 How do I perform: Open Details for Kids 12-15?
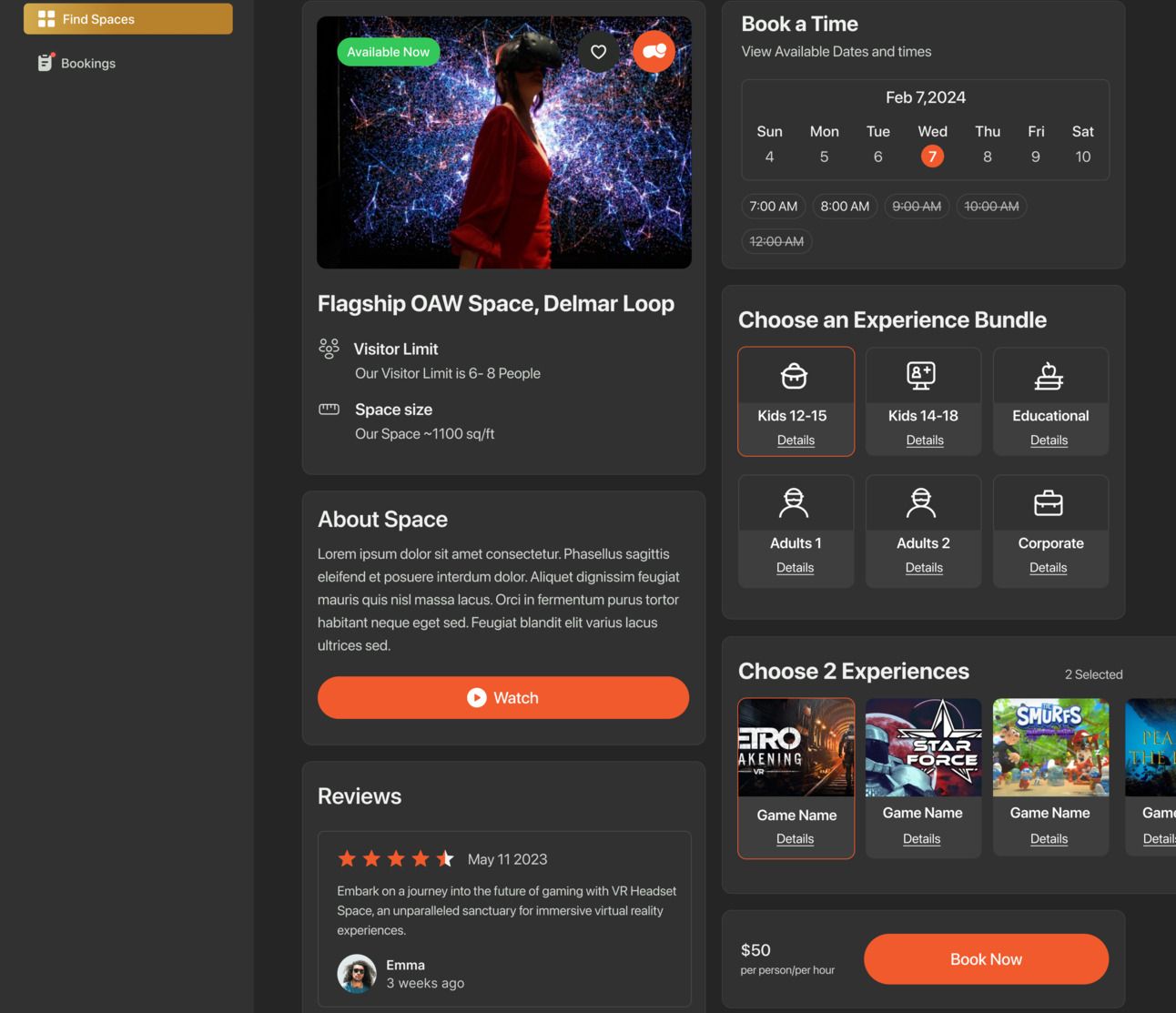796,441
